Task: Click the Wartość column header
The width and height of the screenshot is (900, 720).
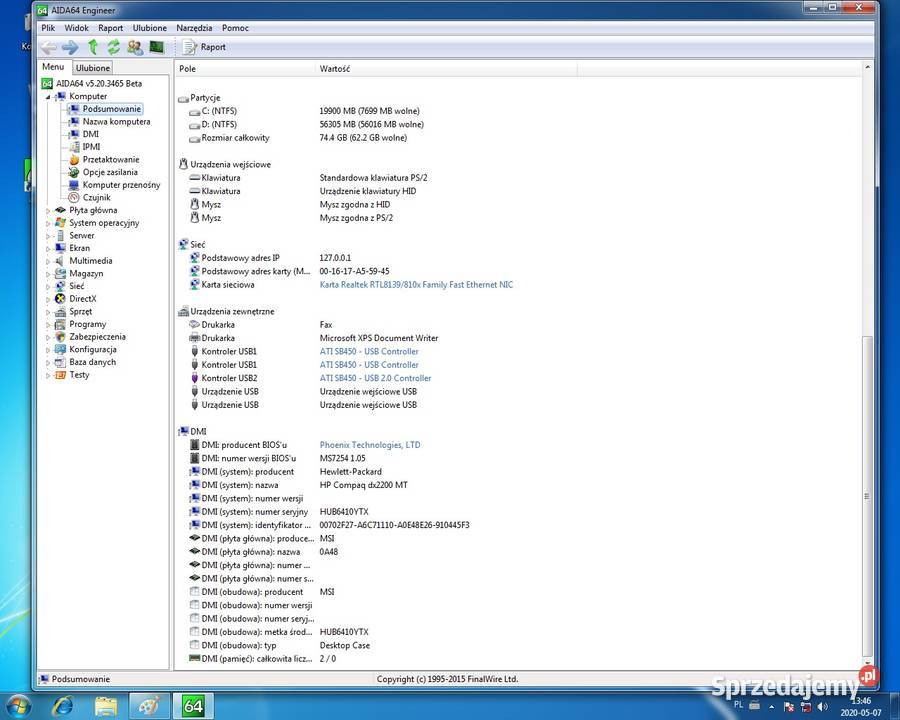Action: tap(446, 69)
